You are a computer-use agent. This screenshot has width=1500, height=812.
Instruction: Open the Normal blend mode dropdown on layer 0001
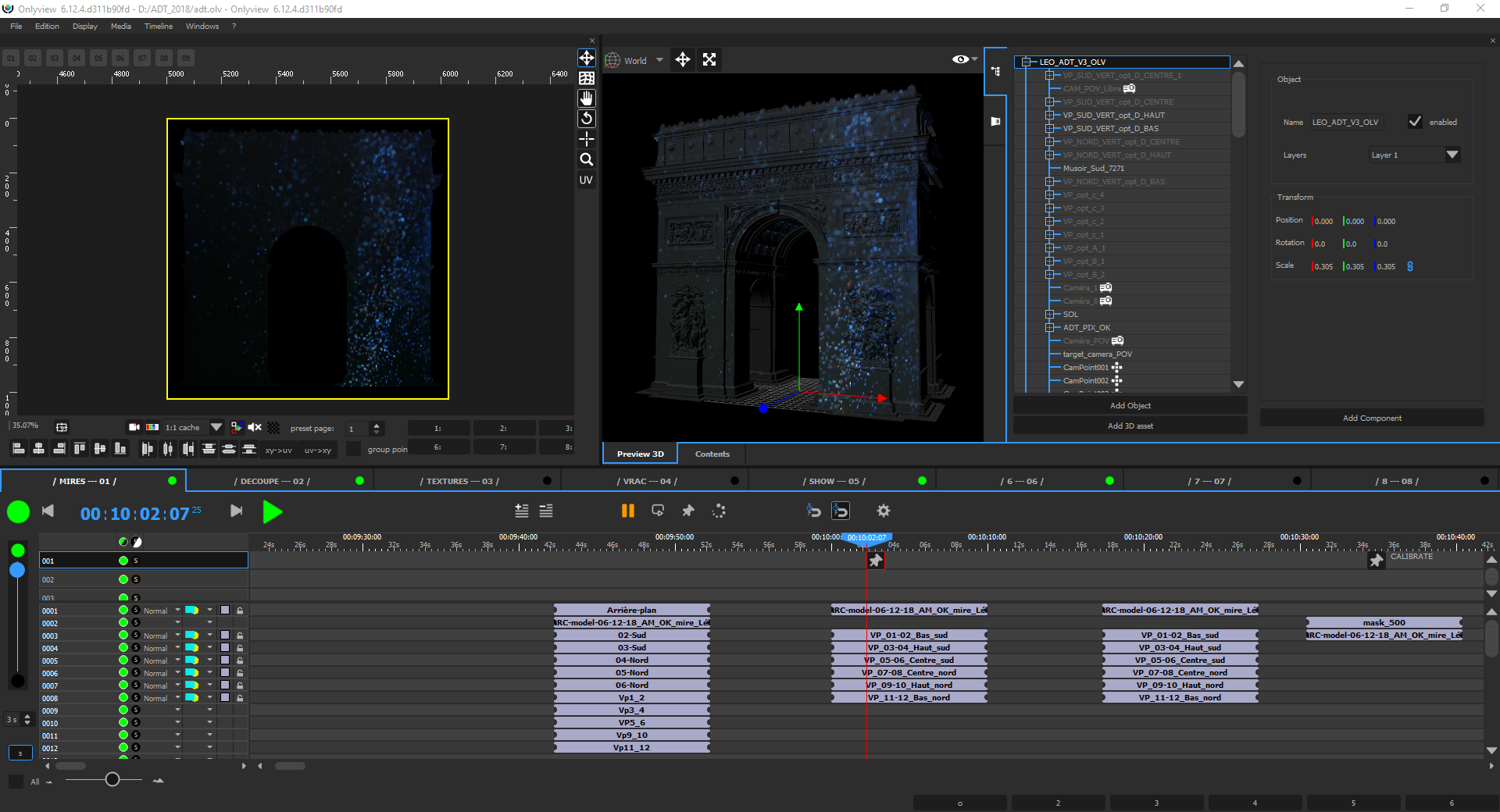(x=162, y=611)
